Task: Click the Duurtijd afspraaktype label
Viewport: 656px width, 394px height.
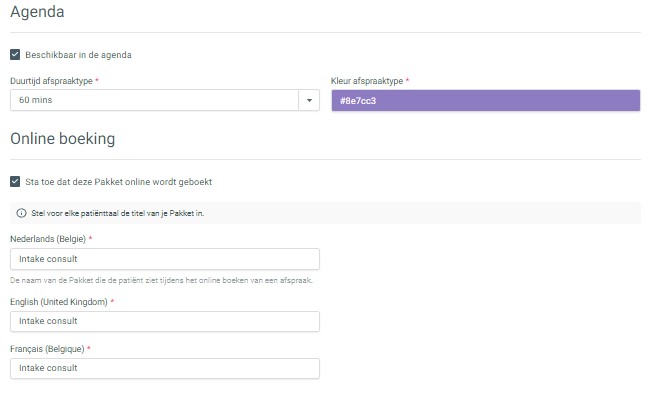Action: [x=51, y=81]
